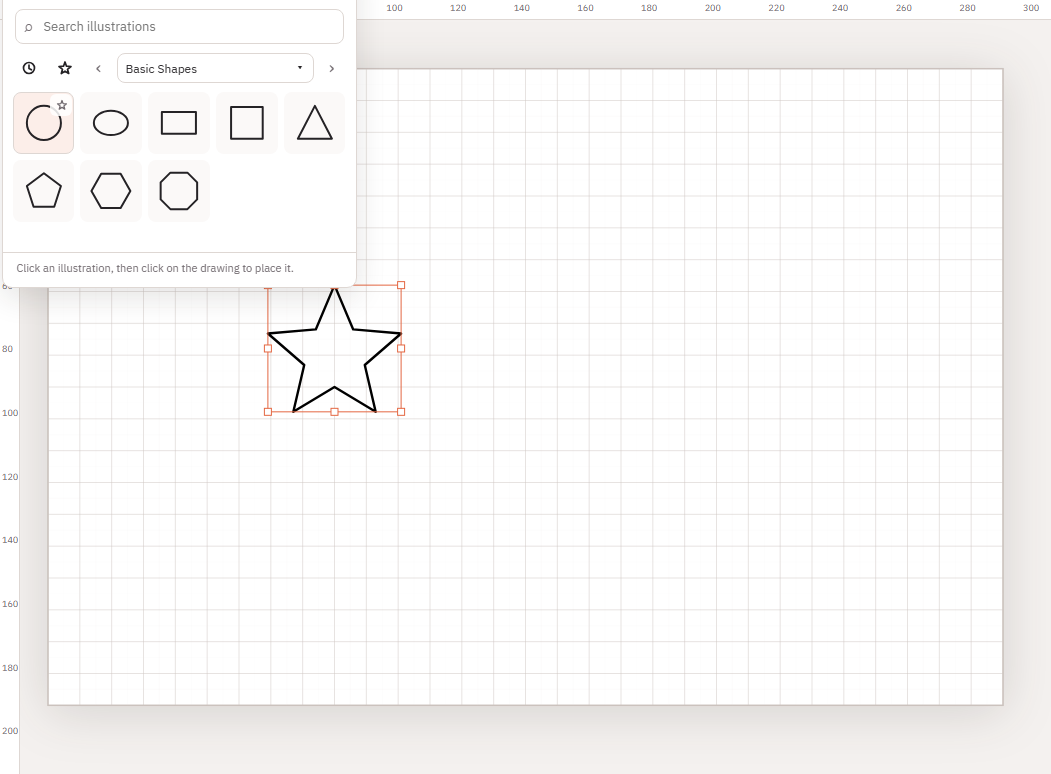Image resolution: width=1051 pixels, height=774 pixels.
Task: Go to previous illustration category
Action: click(x=99, y=68)
